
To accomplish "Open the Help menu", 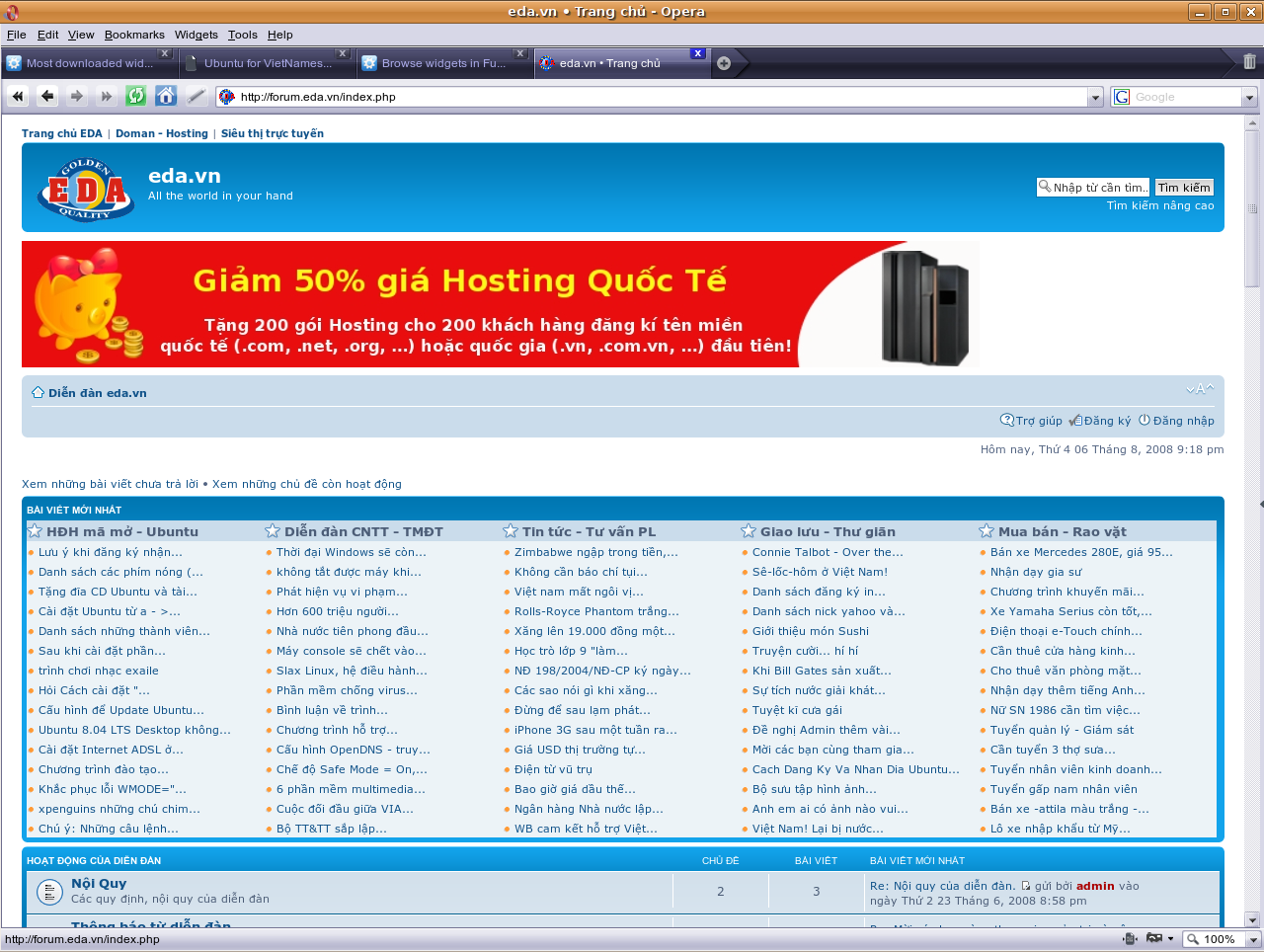I will coord(280,35).
